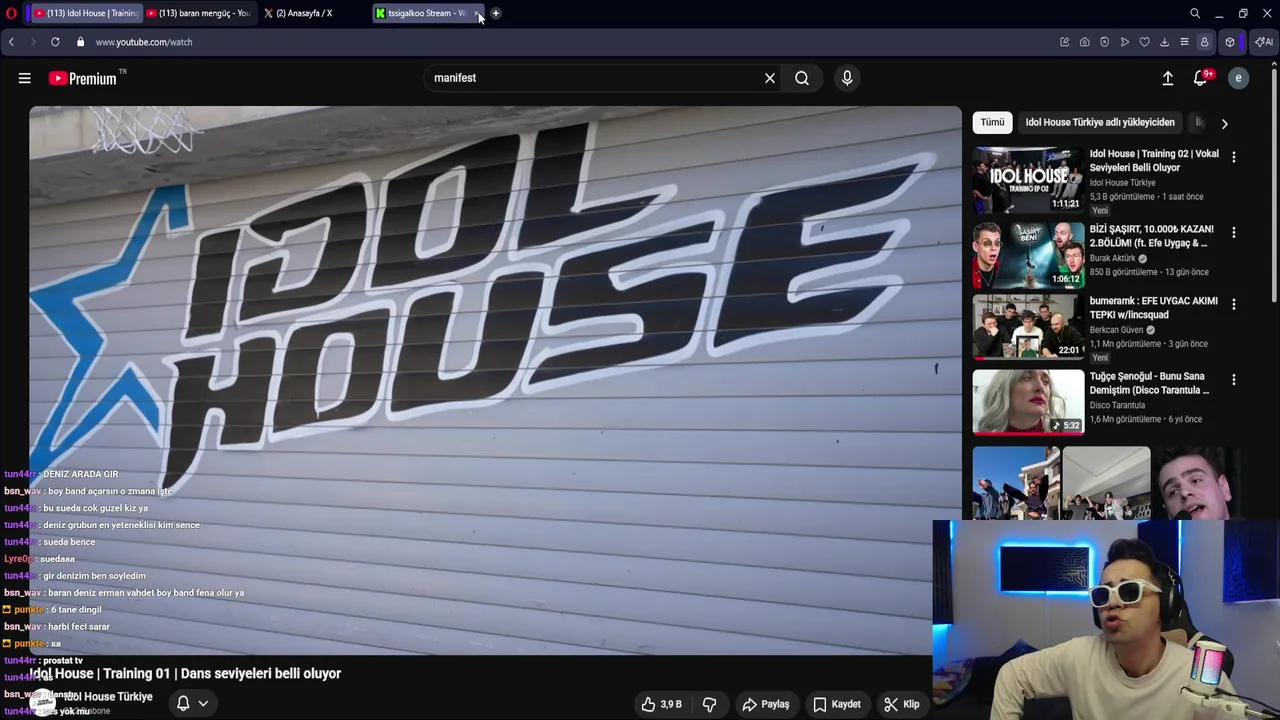
Task: Open Disco Tarantula channel name
Action: (1117, 405)
